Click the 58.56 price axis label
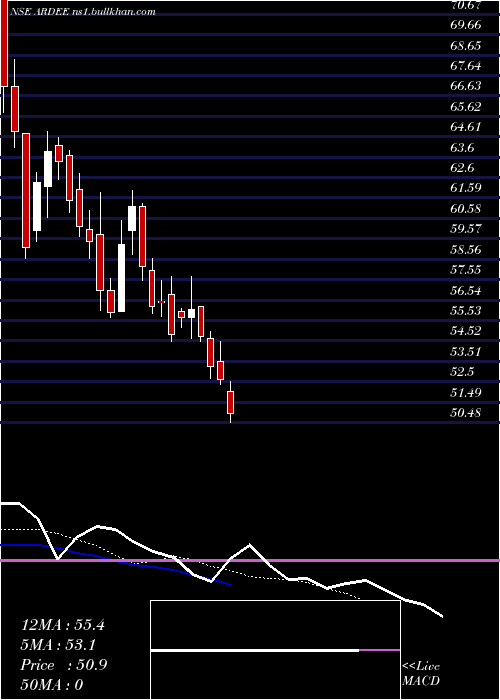 466,249
